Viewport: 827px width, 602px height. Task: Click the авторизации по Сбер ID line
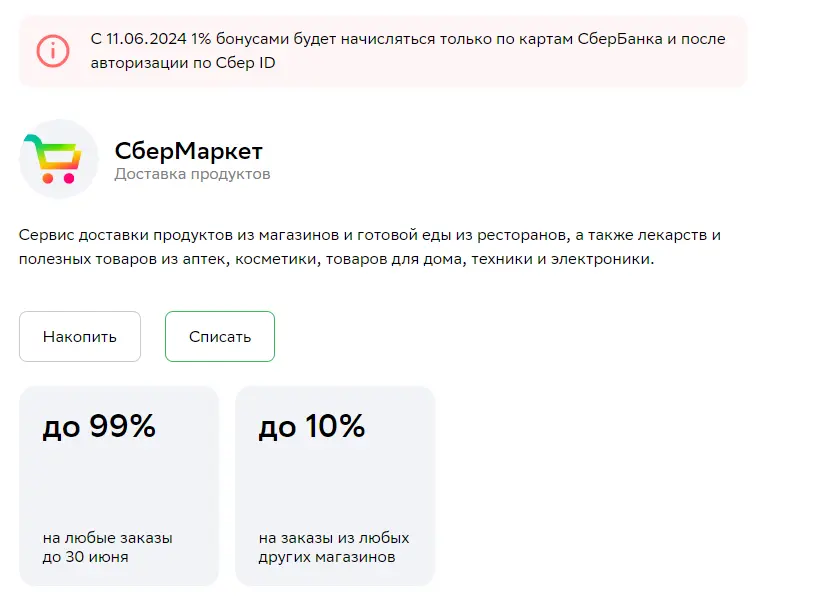(x=183, y=63)
